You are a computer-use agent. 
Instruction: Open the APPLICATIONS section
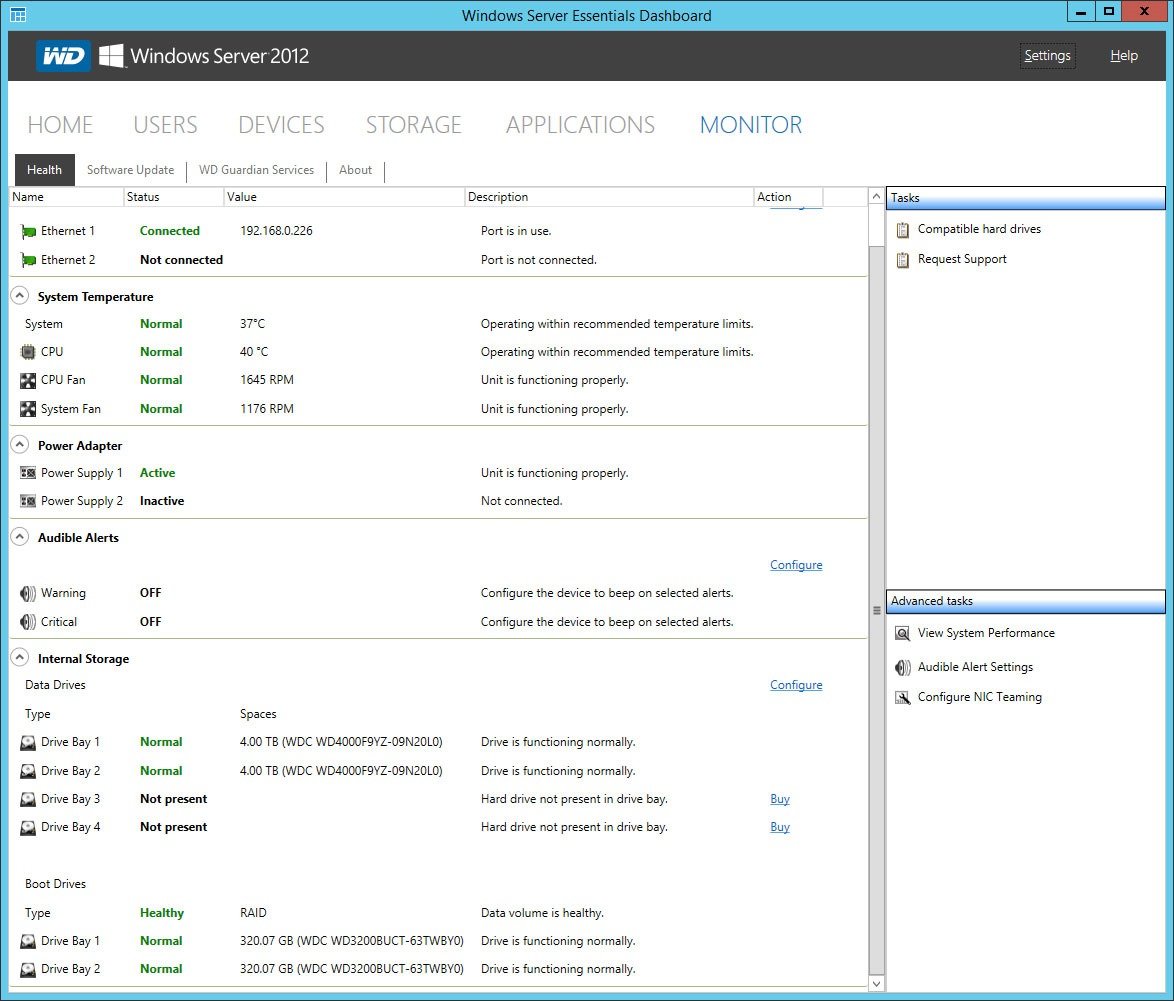[x=580, y=124]
